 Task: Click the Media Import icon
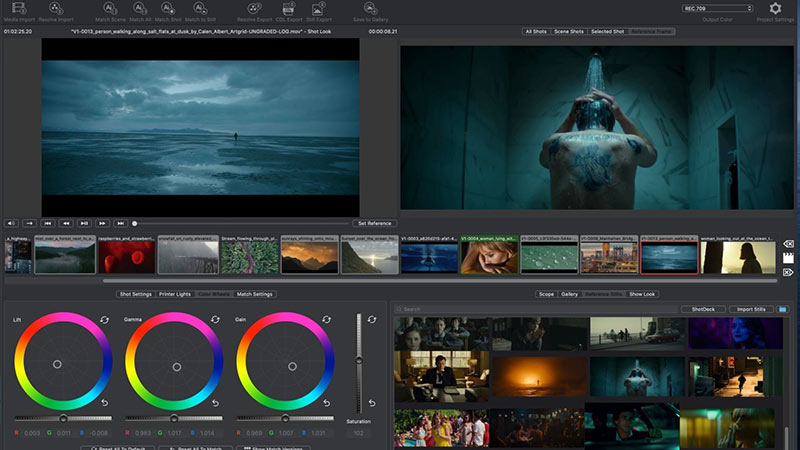[x=20, y=8]
